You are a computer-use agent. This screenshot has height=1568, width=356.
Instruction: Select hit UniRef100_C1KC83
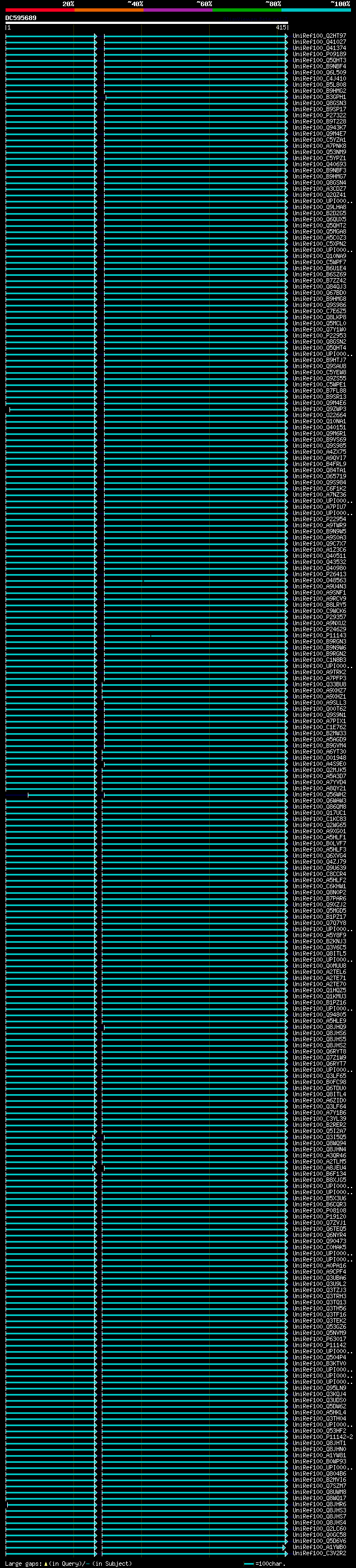click(x=319, y=819)
